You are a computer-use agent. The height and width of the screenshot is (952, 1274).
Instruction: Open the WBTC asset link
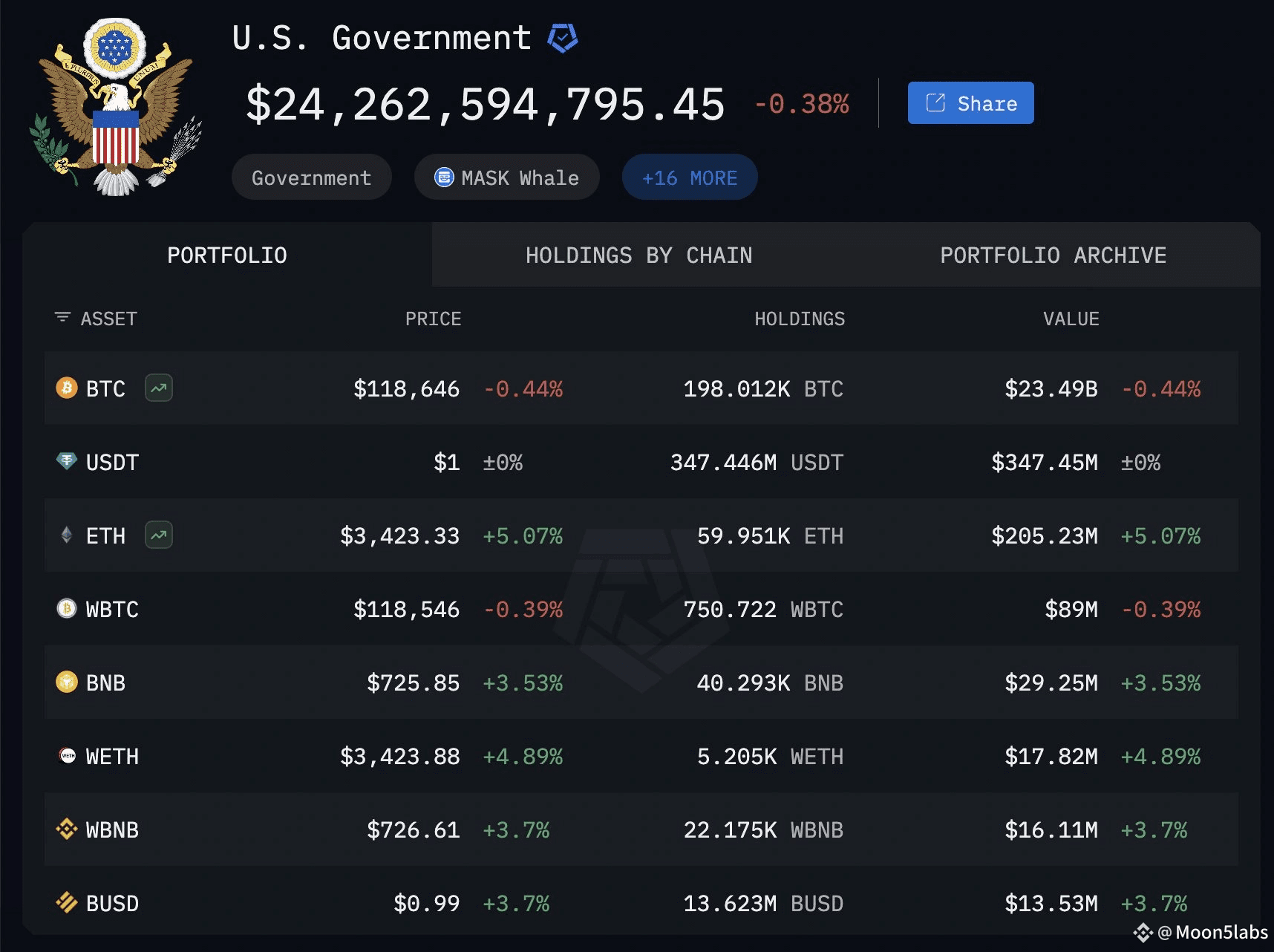pos(112,609)
